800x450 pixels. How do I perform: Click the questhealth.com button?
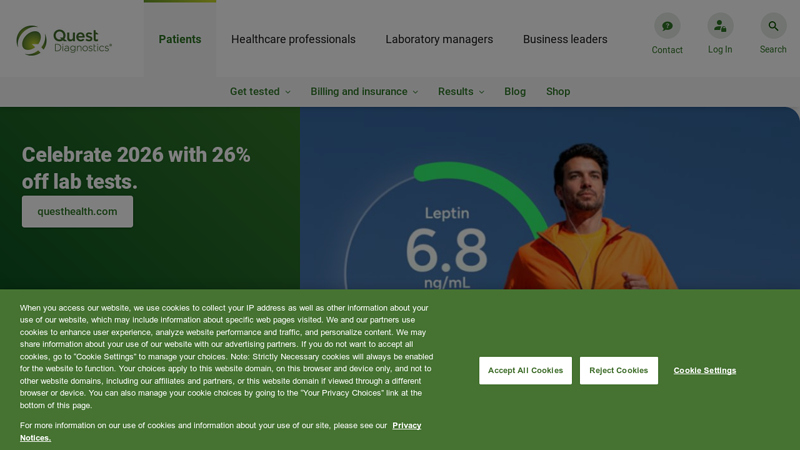tap(78, 211)
